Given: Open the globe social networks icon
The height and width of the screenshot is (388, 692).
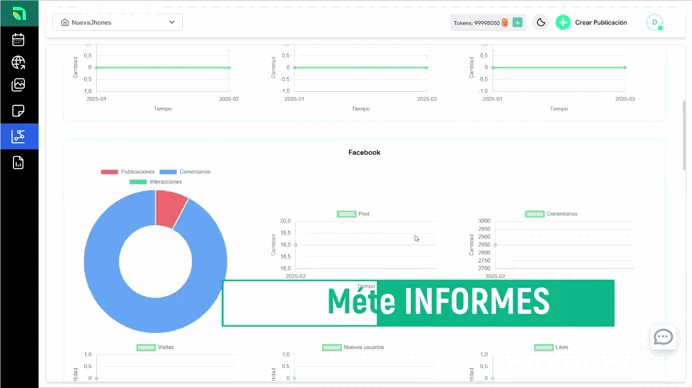Looking at the screenshot, I should (x=18, y=62).
